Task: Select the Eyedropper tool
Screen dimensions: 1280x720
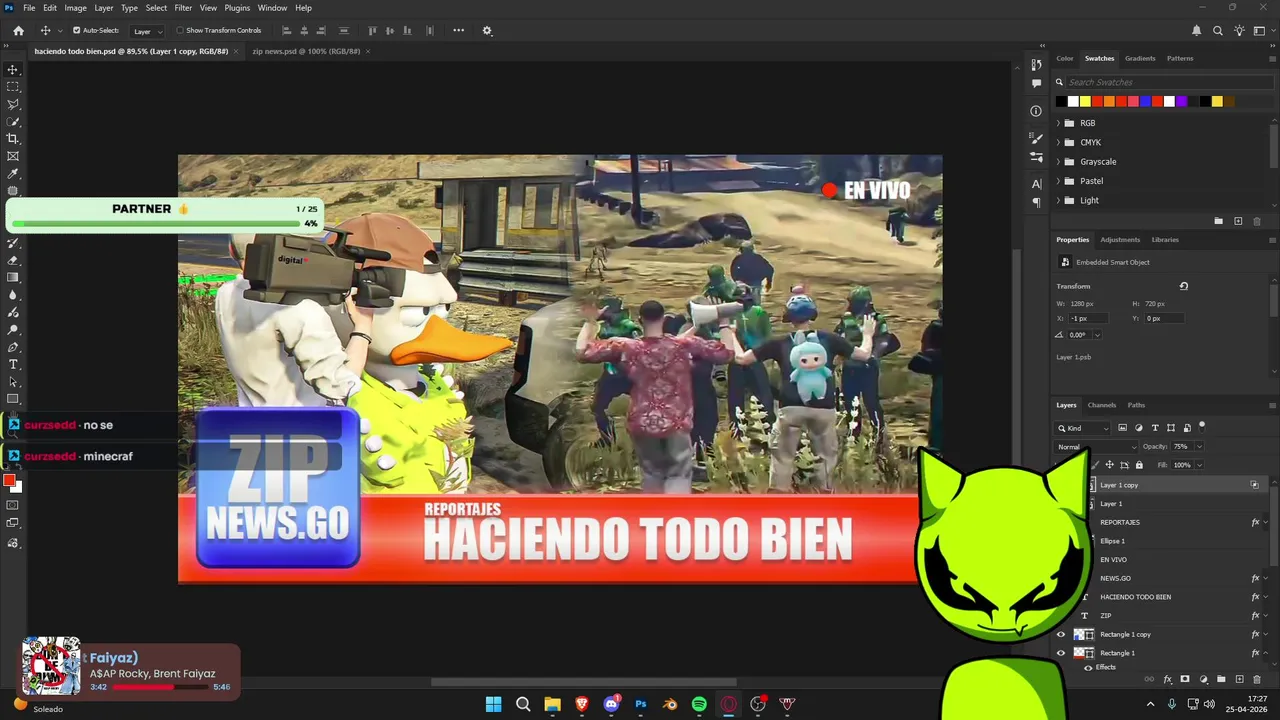Action: coord(13,174)
